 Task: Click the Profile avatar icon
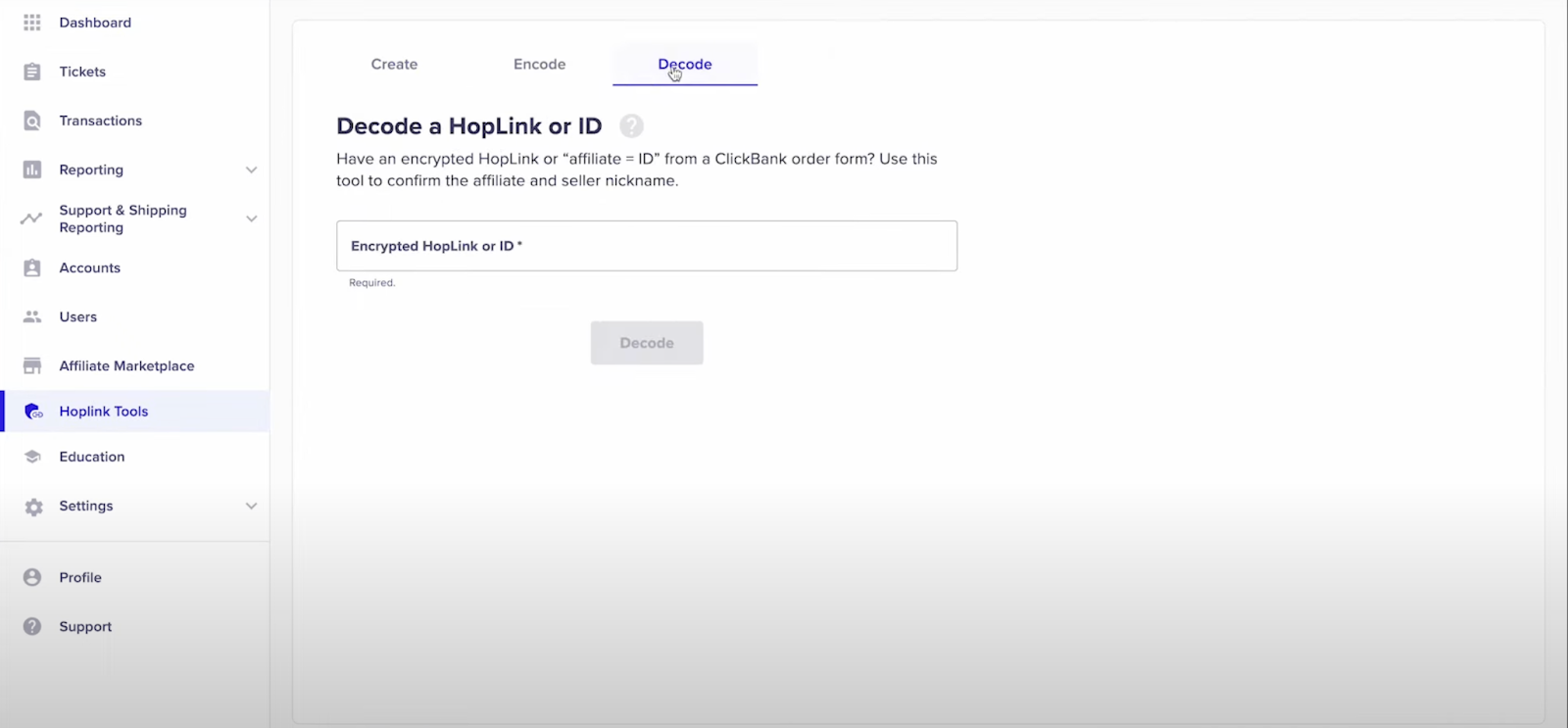click(x=32, y=577)
